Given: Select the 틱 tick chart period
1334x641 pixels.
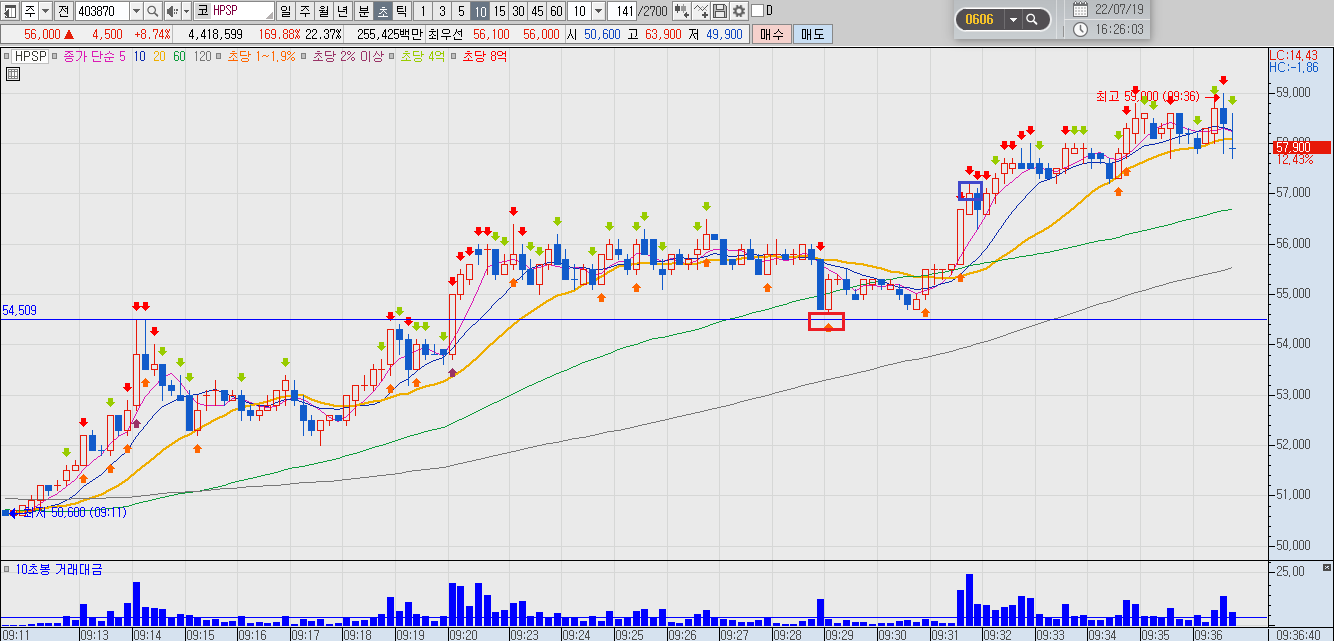Looking at the screenshot, I should point(401,11).
